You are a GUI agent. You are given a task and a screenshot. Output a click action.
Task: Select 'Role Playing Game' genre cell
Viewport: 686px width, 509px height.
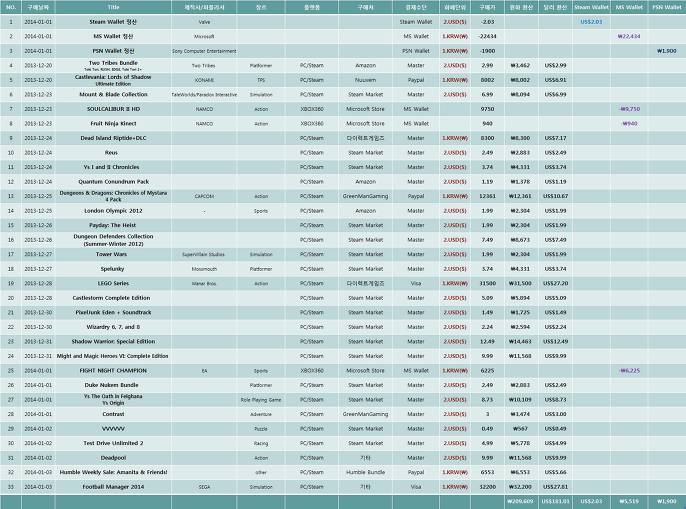[x=261, y=400]
